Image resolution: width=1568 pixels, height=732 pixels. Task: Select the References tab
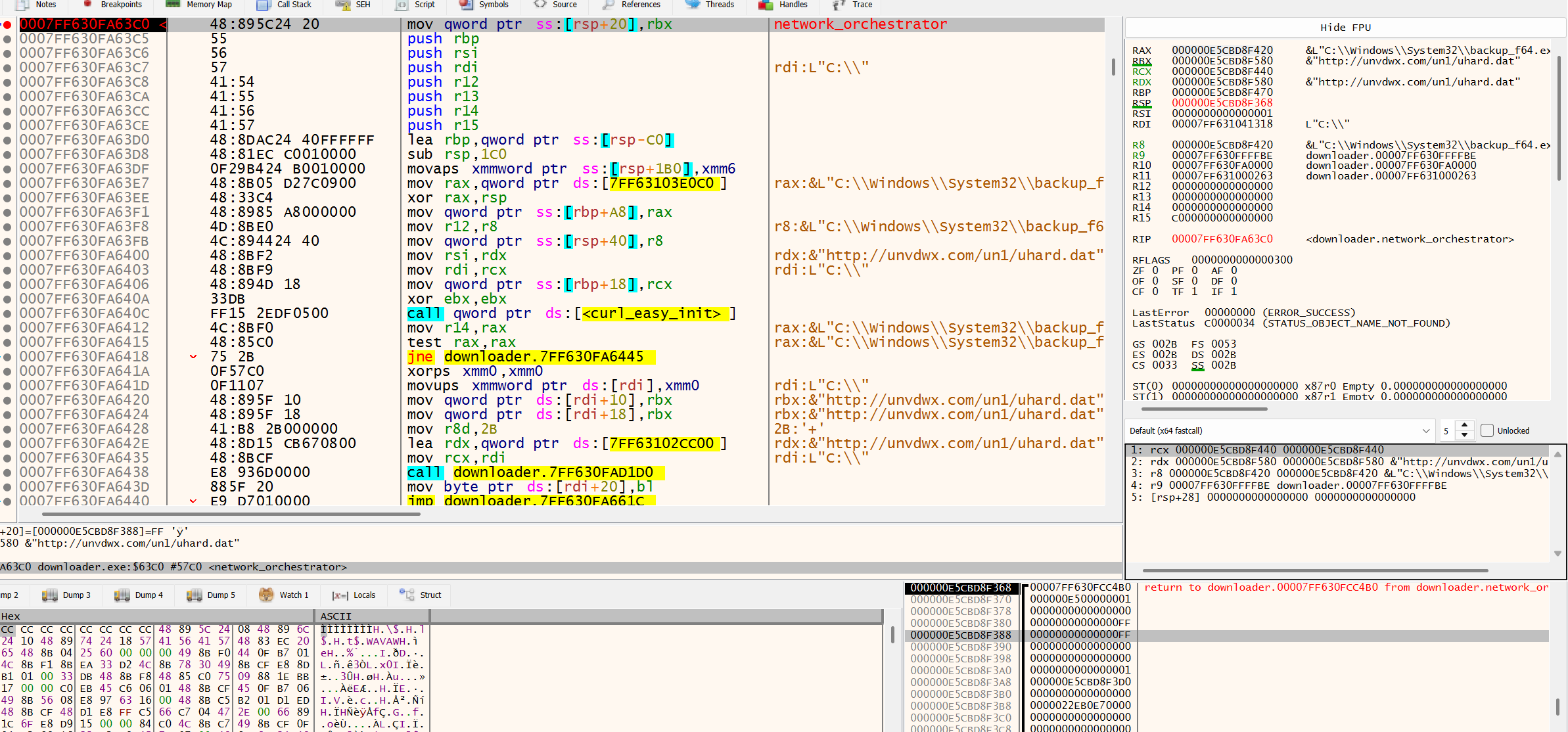[632, 5]
